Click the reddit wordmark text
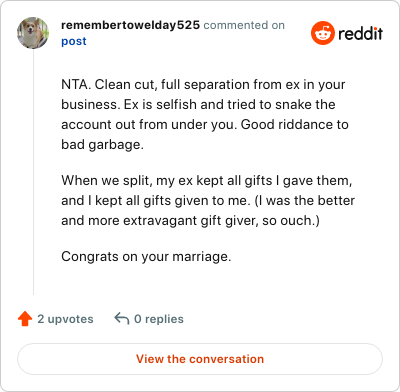The image size is (400, 392). click(x=360, y=34)
